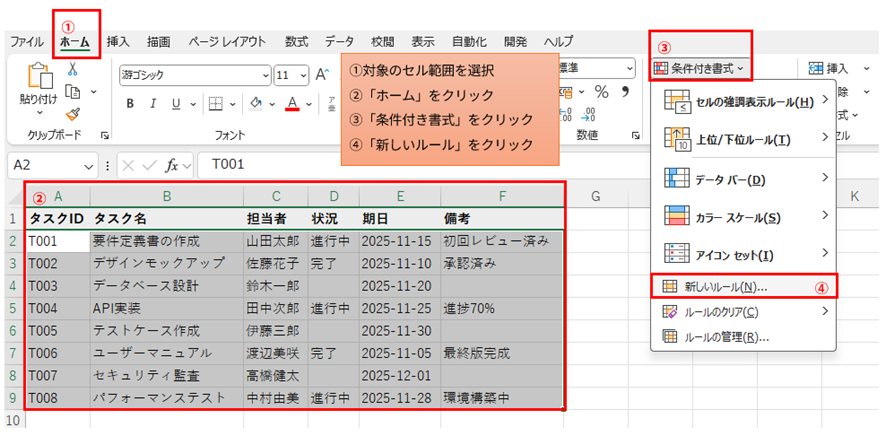Apply comma style number format

[625, 90]
